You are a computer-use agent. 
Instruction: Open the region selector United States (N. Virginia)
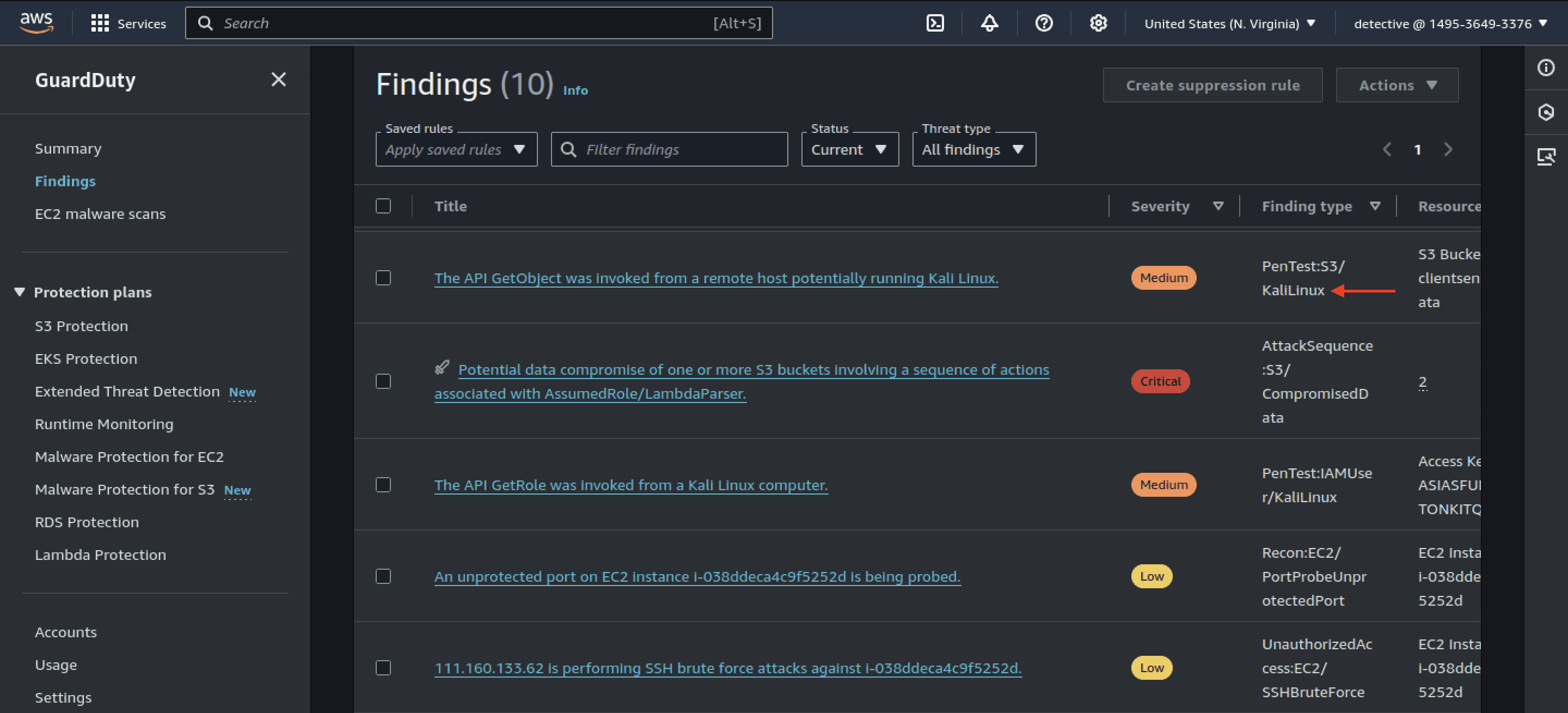1230,24
